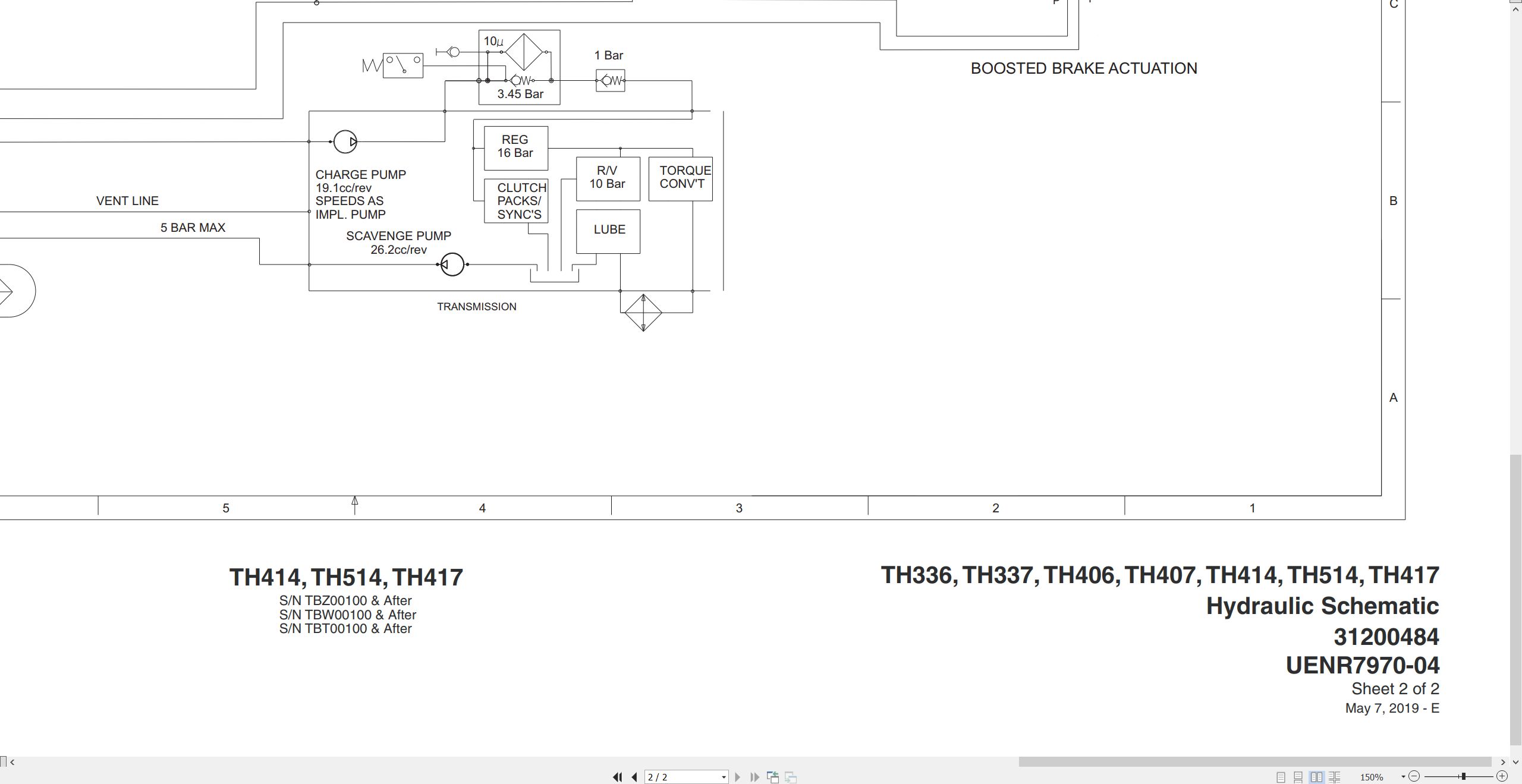The height and width of the screenshot is (784, 1522).
Task: Click the previous view icon
Action: [773, 777]
